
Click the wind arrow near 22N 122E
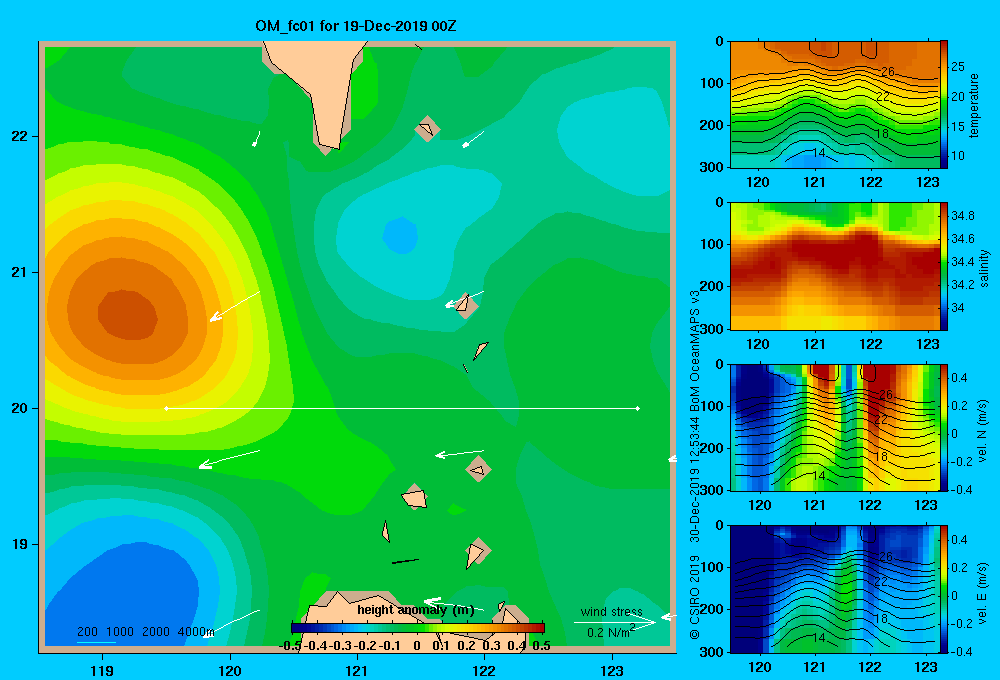click(473, 139)
